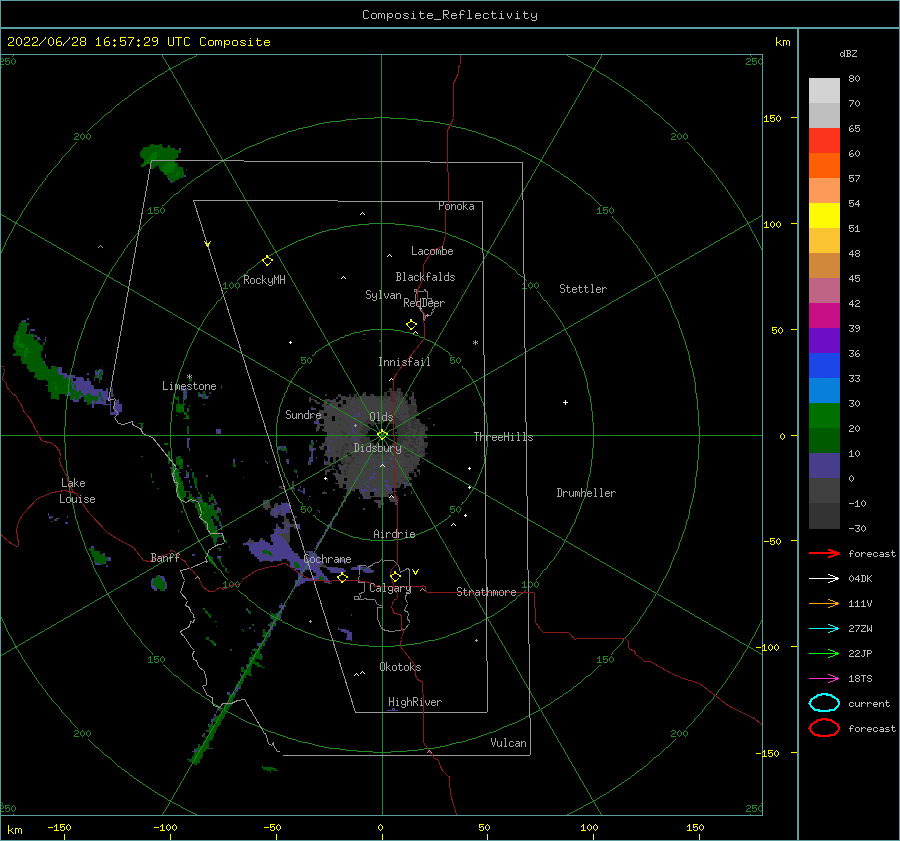
Task: Click the magenta 18TS arrow icon
Action: (x=824, y=679)
